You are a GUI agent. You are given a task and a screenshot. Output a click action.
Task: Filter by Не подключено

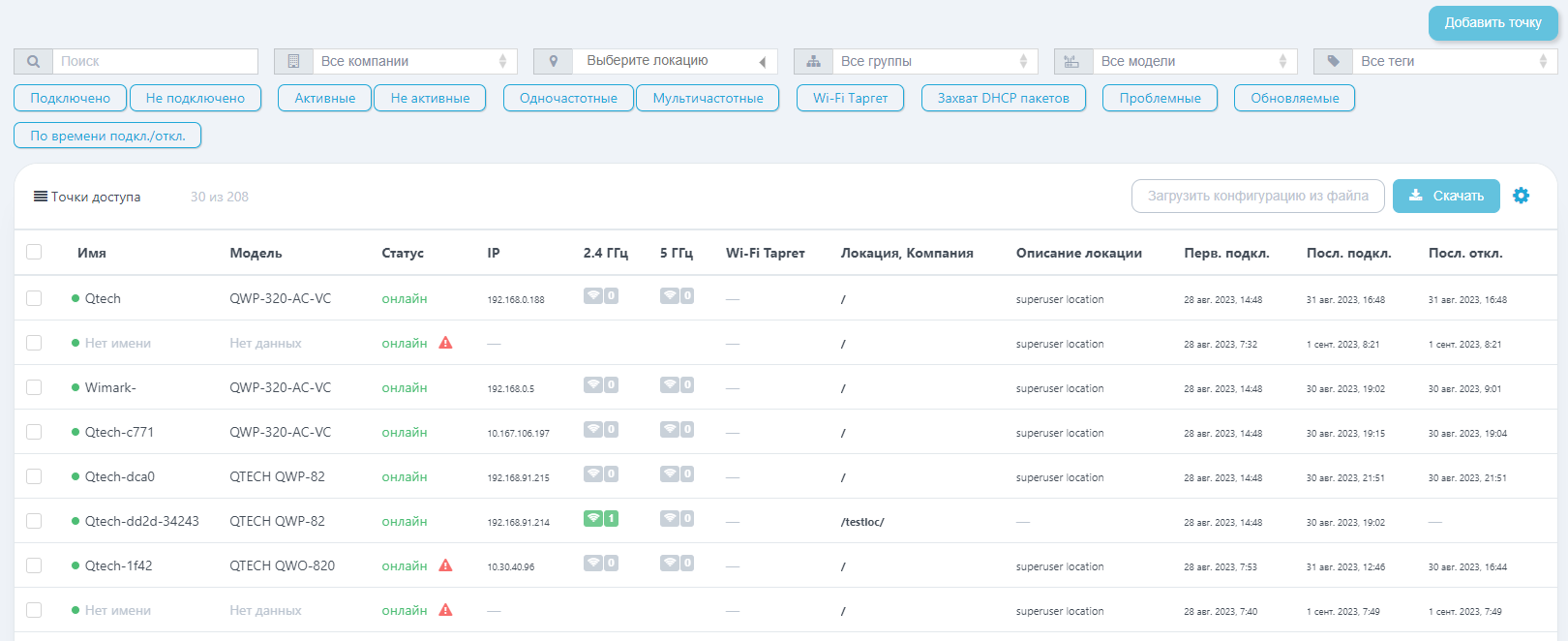[x=196, y=98]
